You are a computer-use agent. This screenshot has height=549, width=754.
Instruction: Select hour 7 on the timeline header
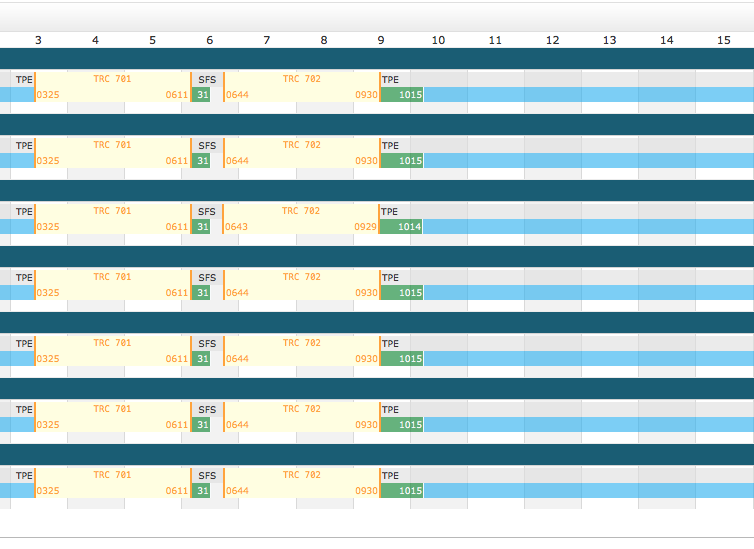pyautogui.click(x=266, y=40)
